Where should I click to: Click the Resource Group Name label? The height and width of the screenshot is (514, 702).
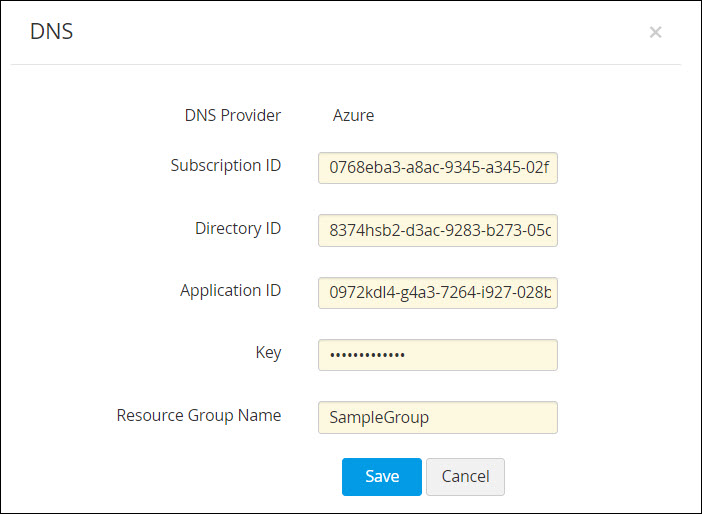pyautogui.click(x=199, y=414)
